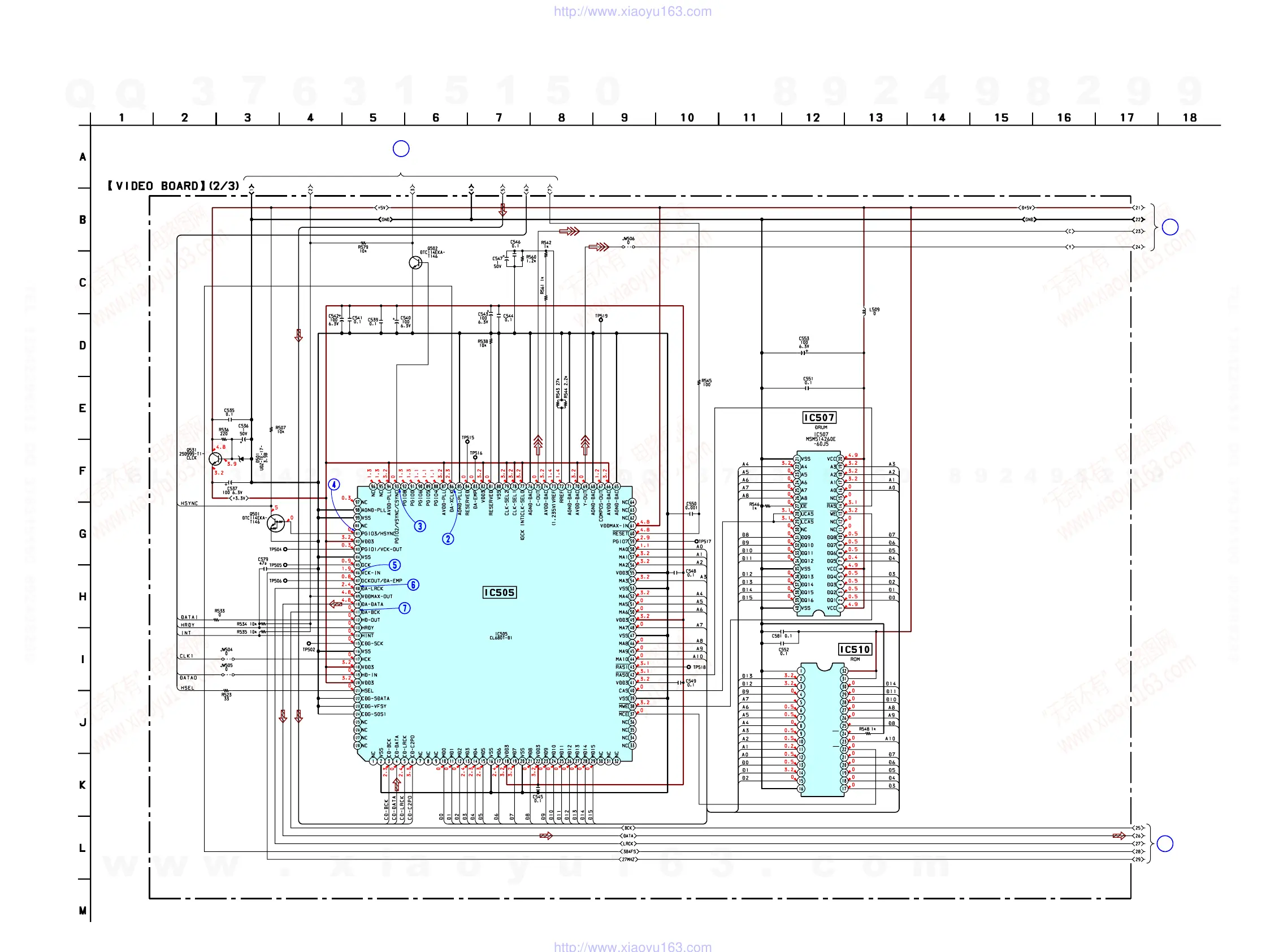1266x952 pixels.
Task: Click the IC505 label box
Action: pyautogui.click(x=499, y=592)
